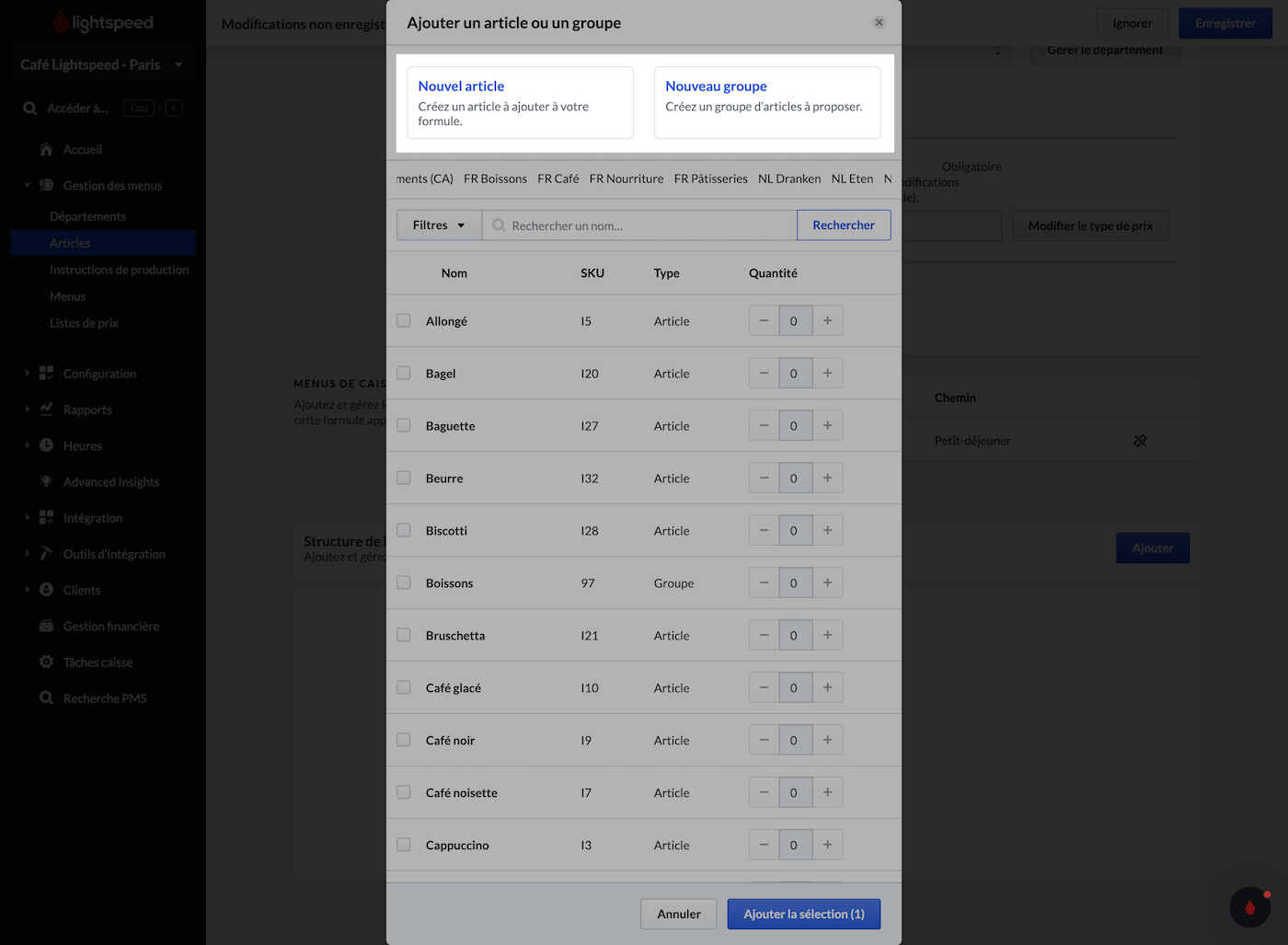Select the FR Boissons tab
Image resolution: width=1288 pixels, height=945 pixels.
495,179
